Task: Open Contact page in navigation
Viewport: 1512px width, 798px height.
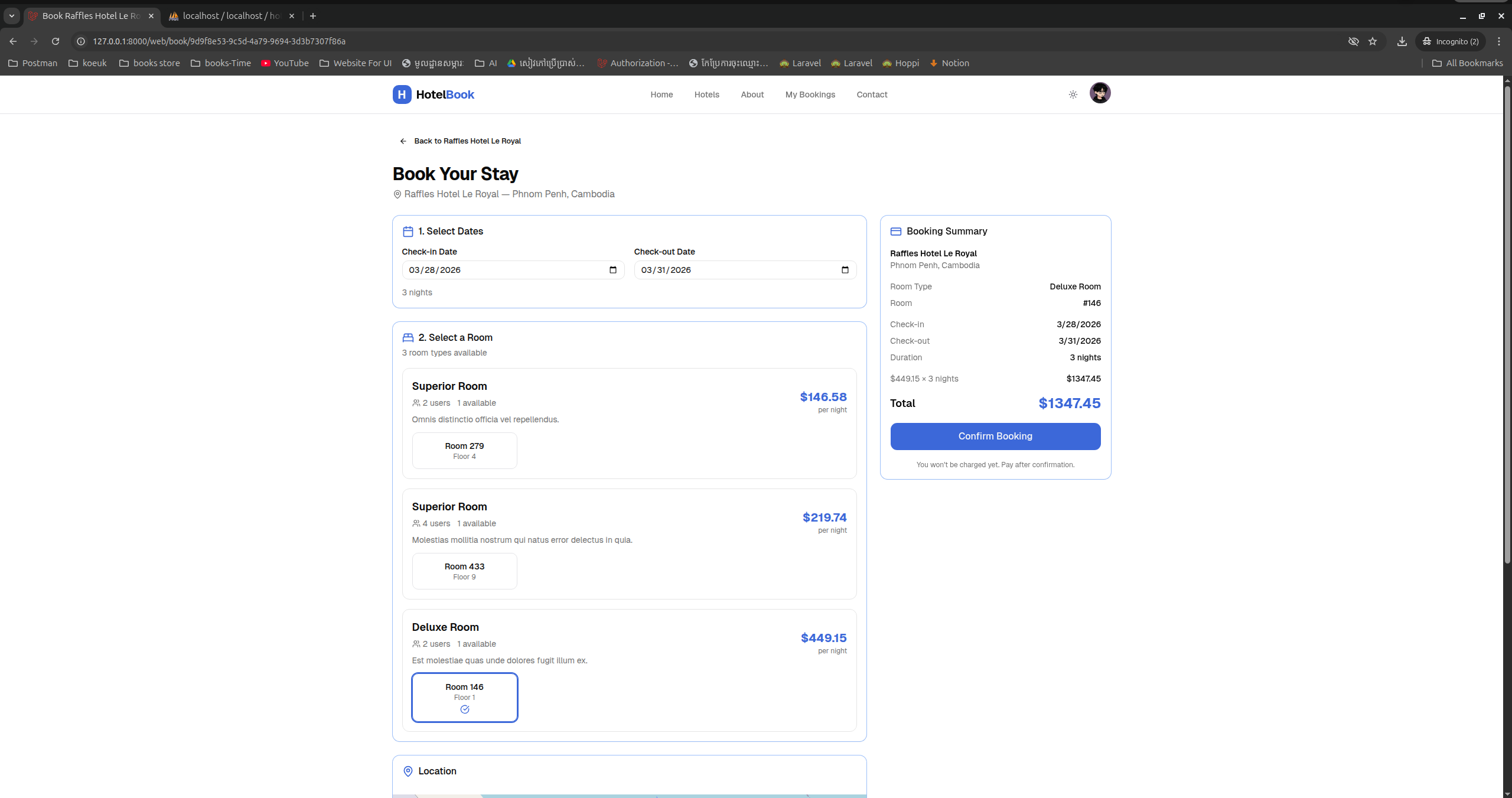Action: (x=872, y=95)
